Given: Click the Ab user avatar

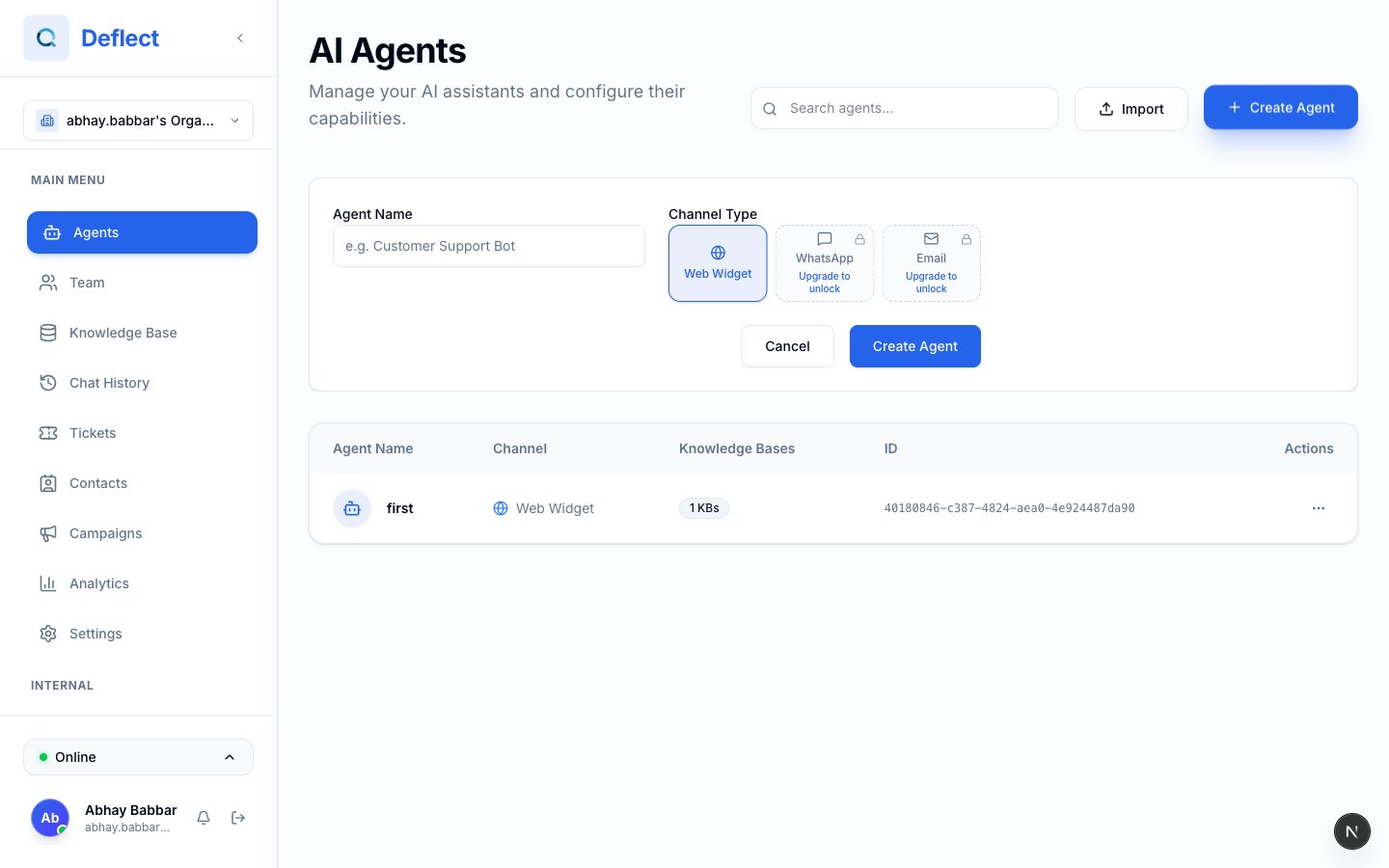Looking at the screenshot, I should [x=50, y=818].
